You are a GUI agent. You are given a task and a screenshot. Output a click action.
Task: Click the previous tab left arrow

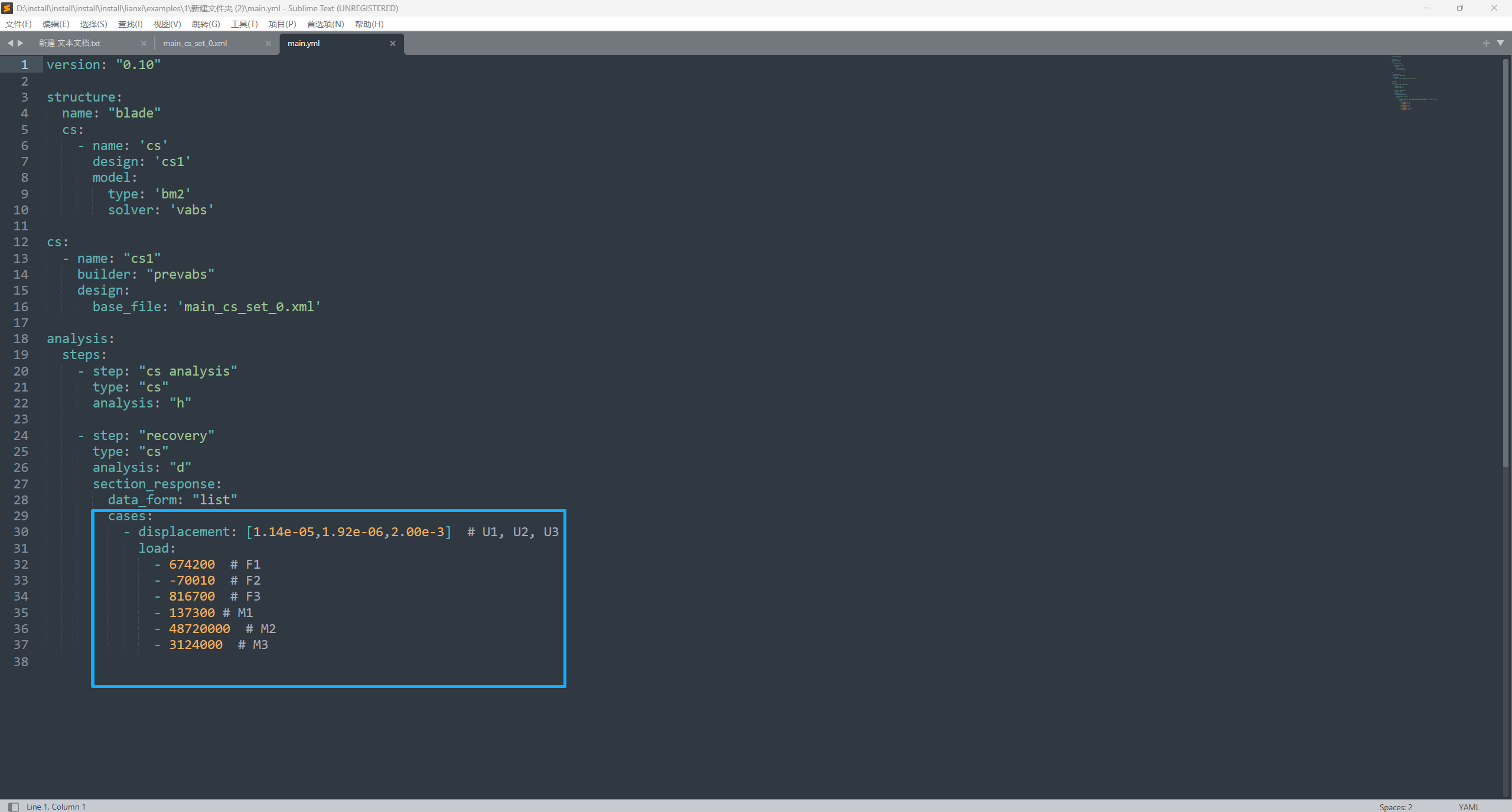pyautogui.click(x=10, y=43)
